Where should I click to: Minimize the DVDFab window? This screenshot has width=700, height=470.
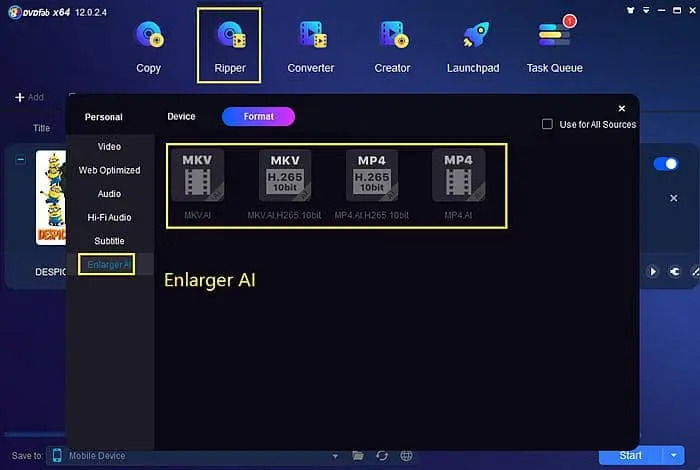pyautogui.click(x=662, y=10)
